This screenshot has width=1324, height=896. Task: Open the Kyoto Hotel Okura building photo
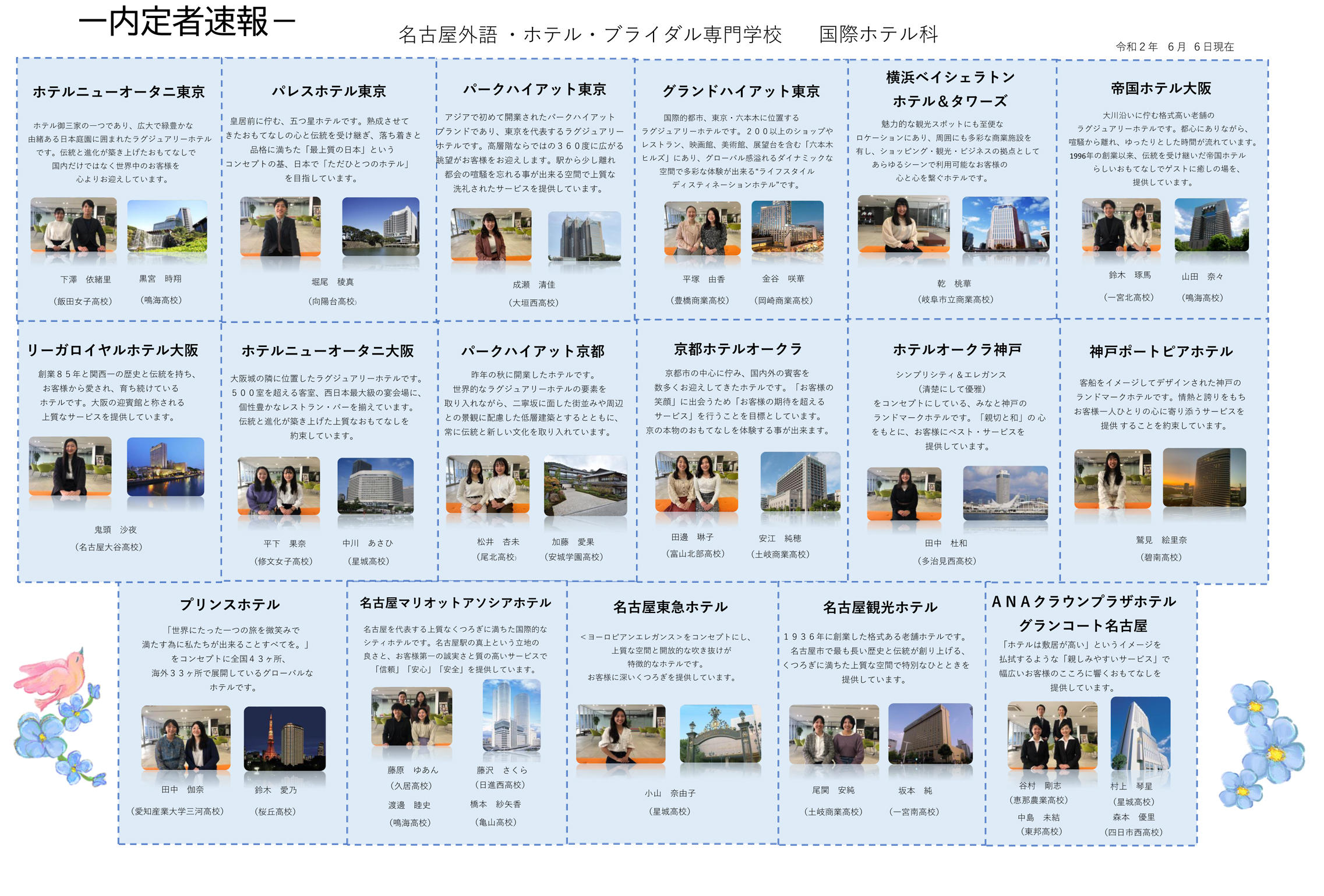800,481
